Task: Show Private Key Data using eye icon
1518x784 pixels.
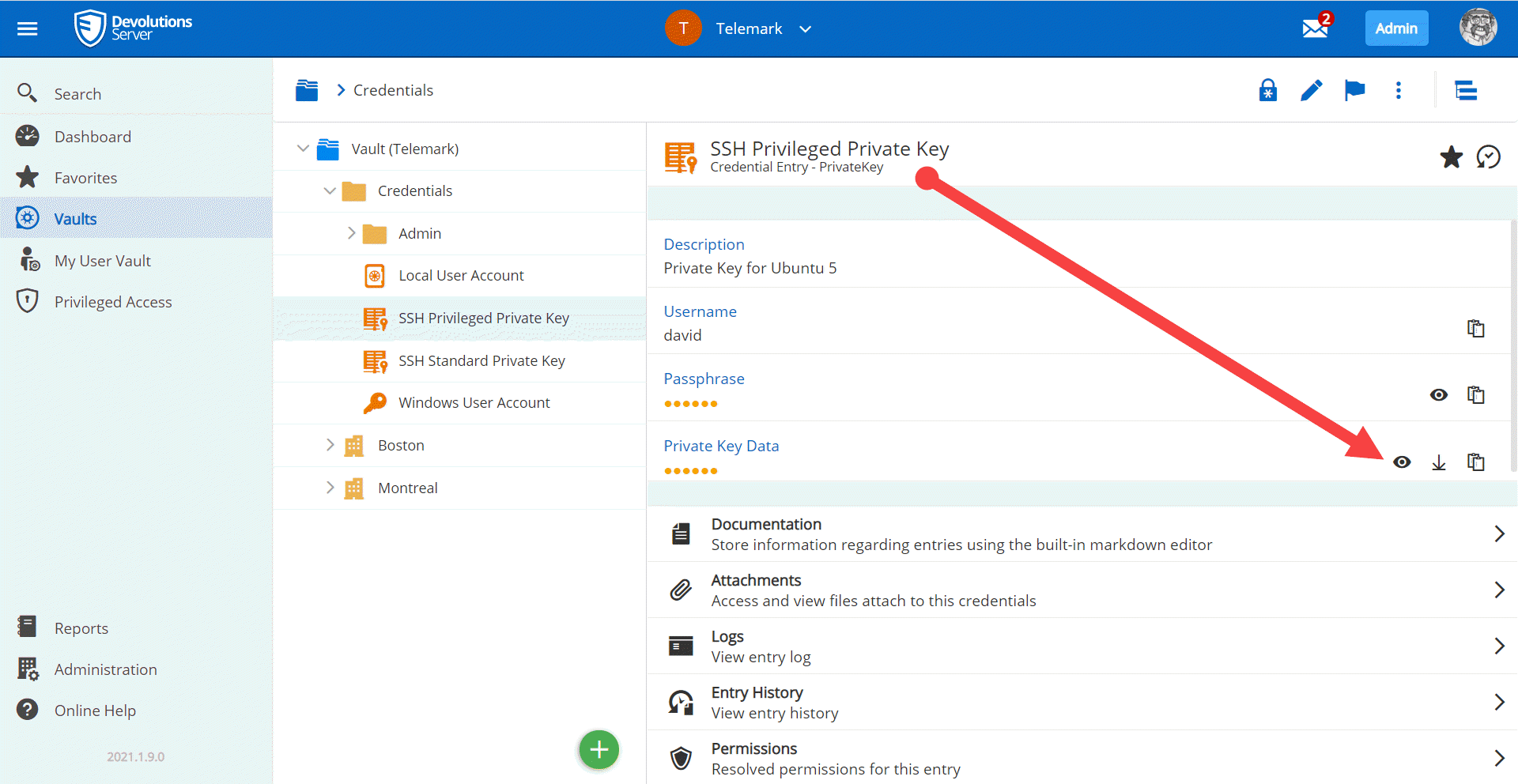Action: 1402,463
